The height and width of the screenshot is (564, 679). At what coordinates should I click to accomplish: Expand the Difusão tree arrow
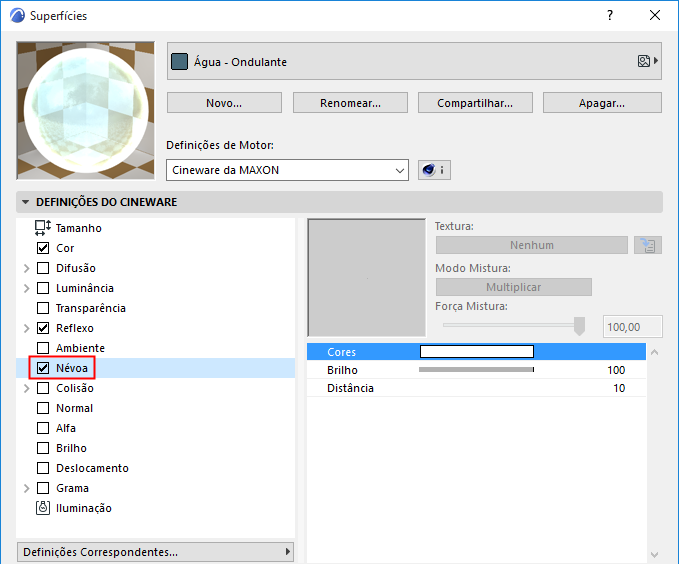tap(26, 268)
